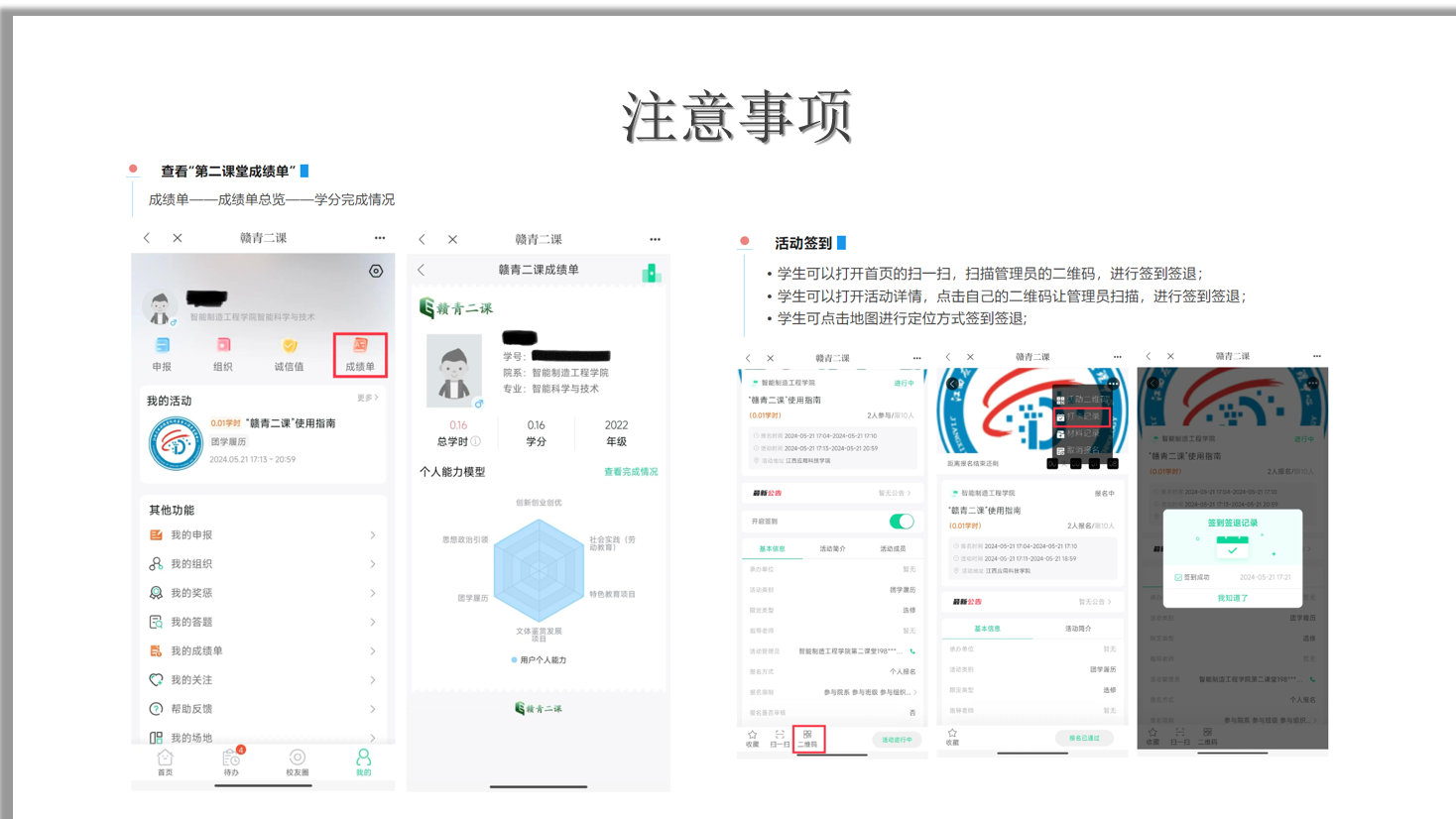Tap round three-dot button on the activity banner
The image size is (1456, 819).
click(x=1113, y=384)
